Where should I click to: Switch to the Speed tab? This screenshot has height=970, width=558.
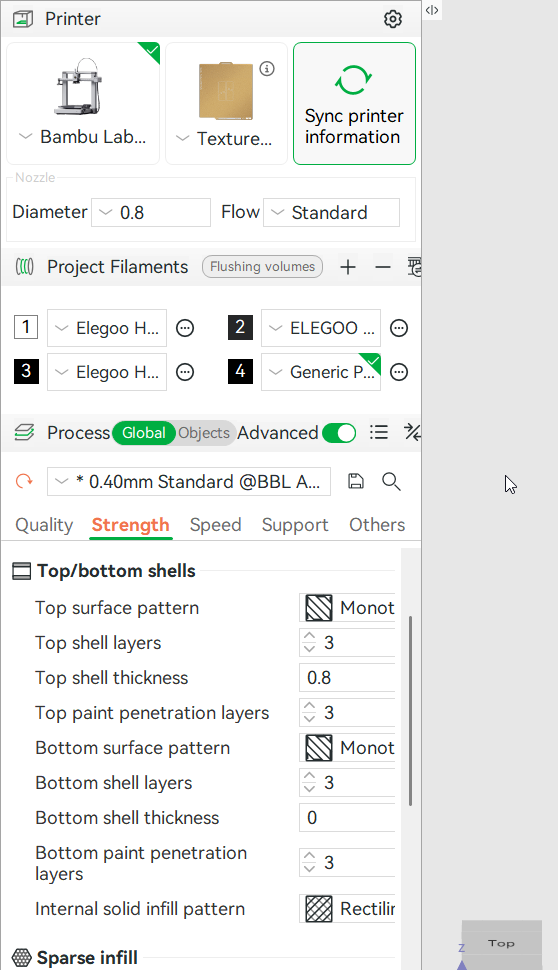point(215,525)
